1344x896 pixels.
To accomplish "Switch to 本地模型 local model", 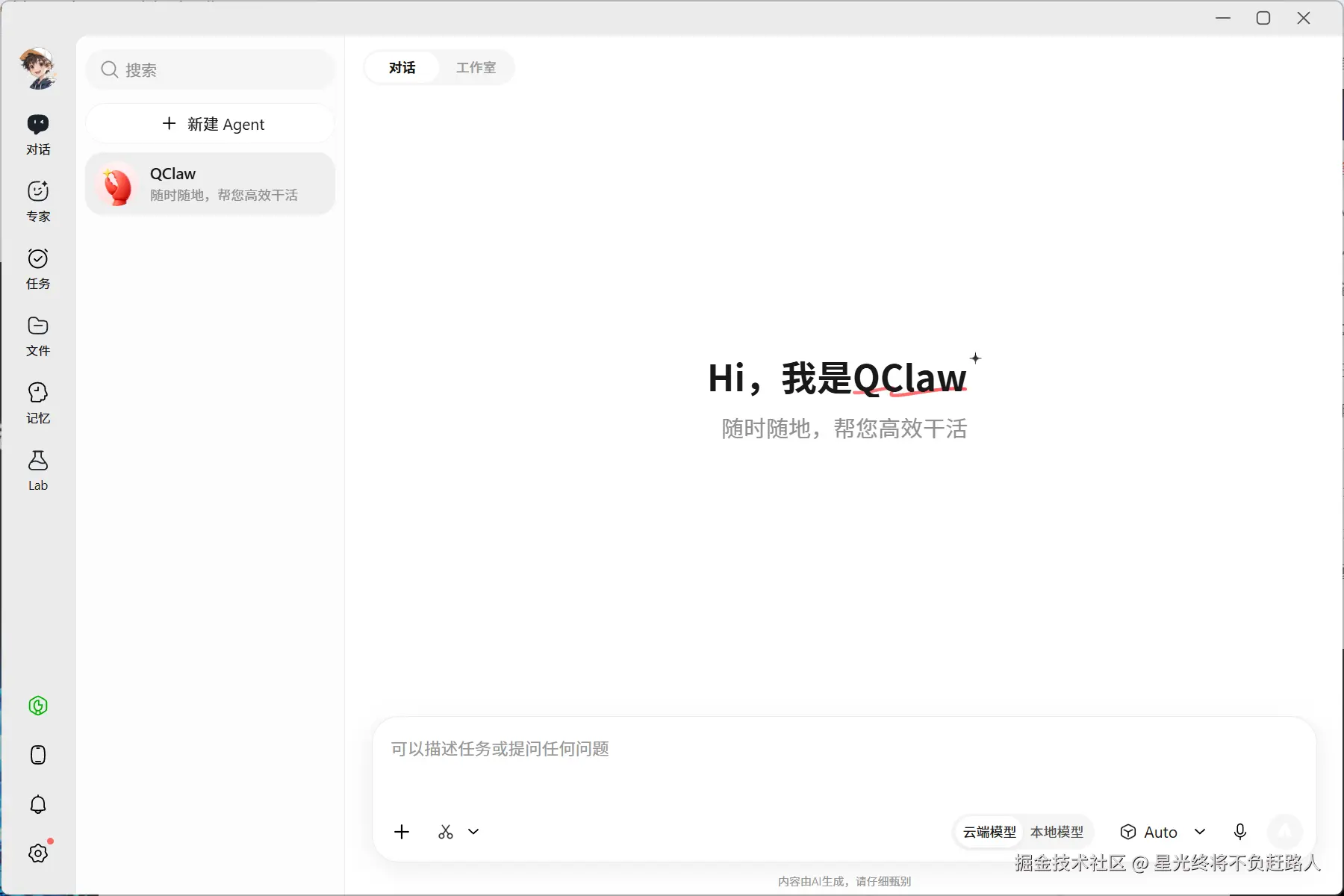I will [1057, 832].
